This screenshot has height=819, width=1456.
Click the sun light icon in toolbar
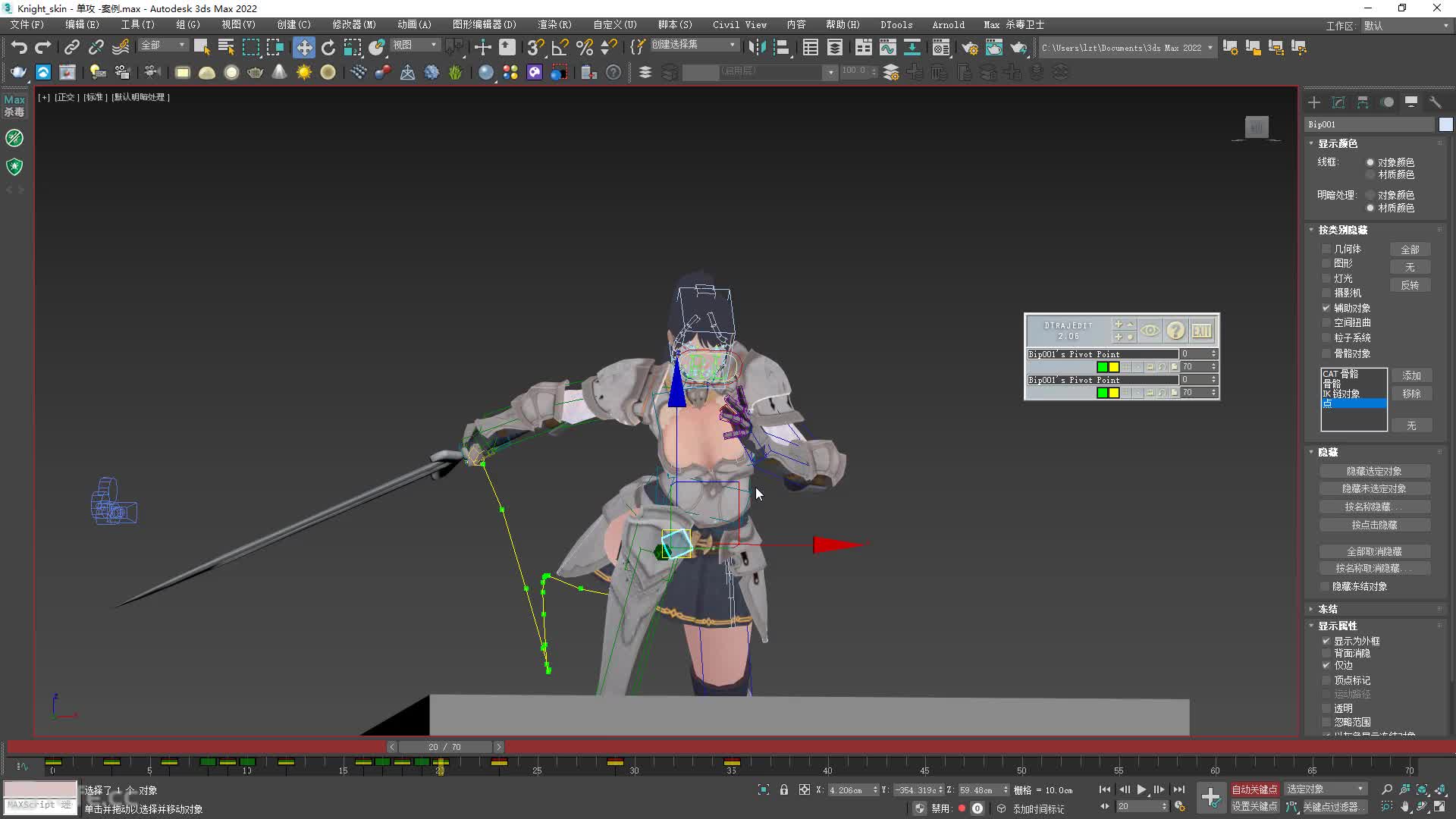click(x=304, y=72)
